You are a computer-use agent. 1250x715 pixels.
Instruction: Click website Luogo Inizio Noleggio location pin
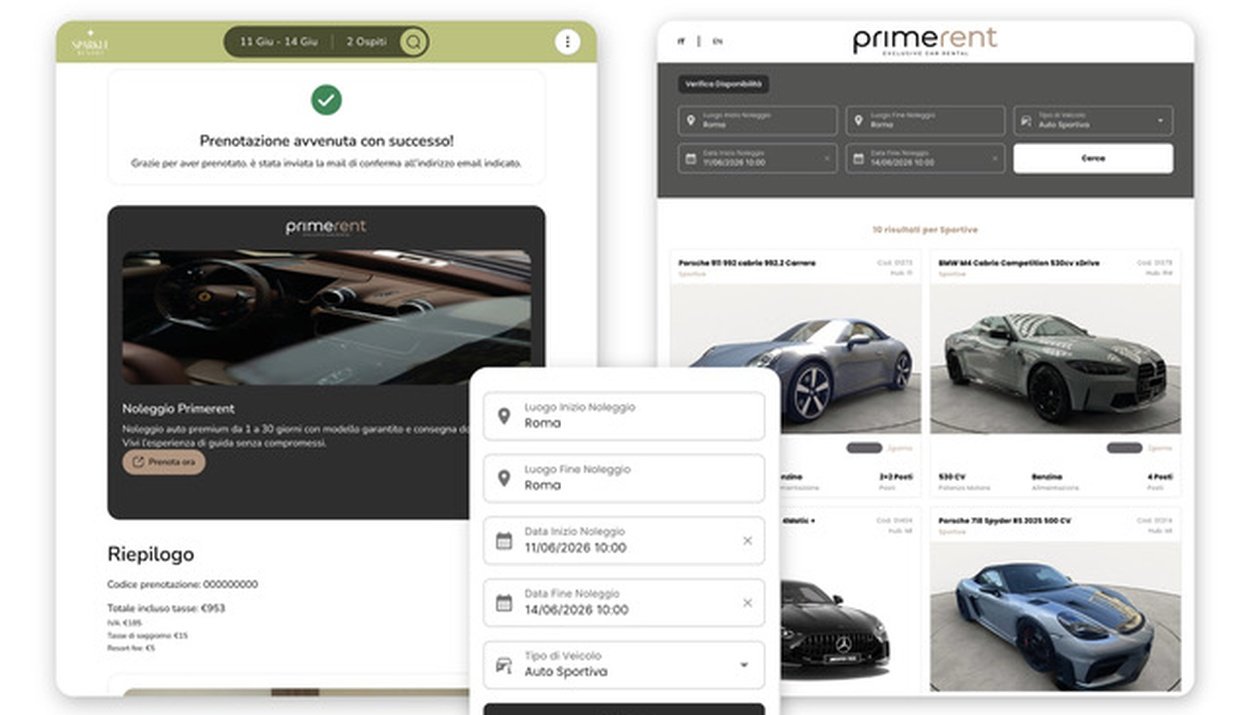(690, 121)
